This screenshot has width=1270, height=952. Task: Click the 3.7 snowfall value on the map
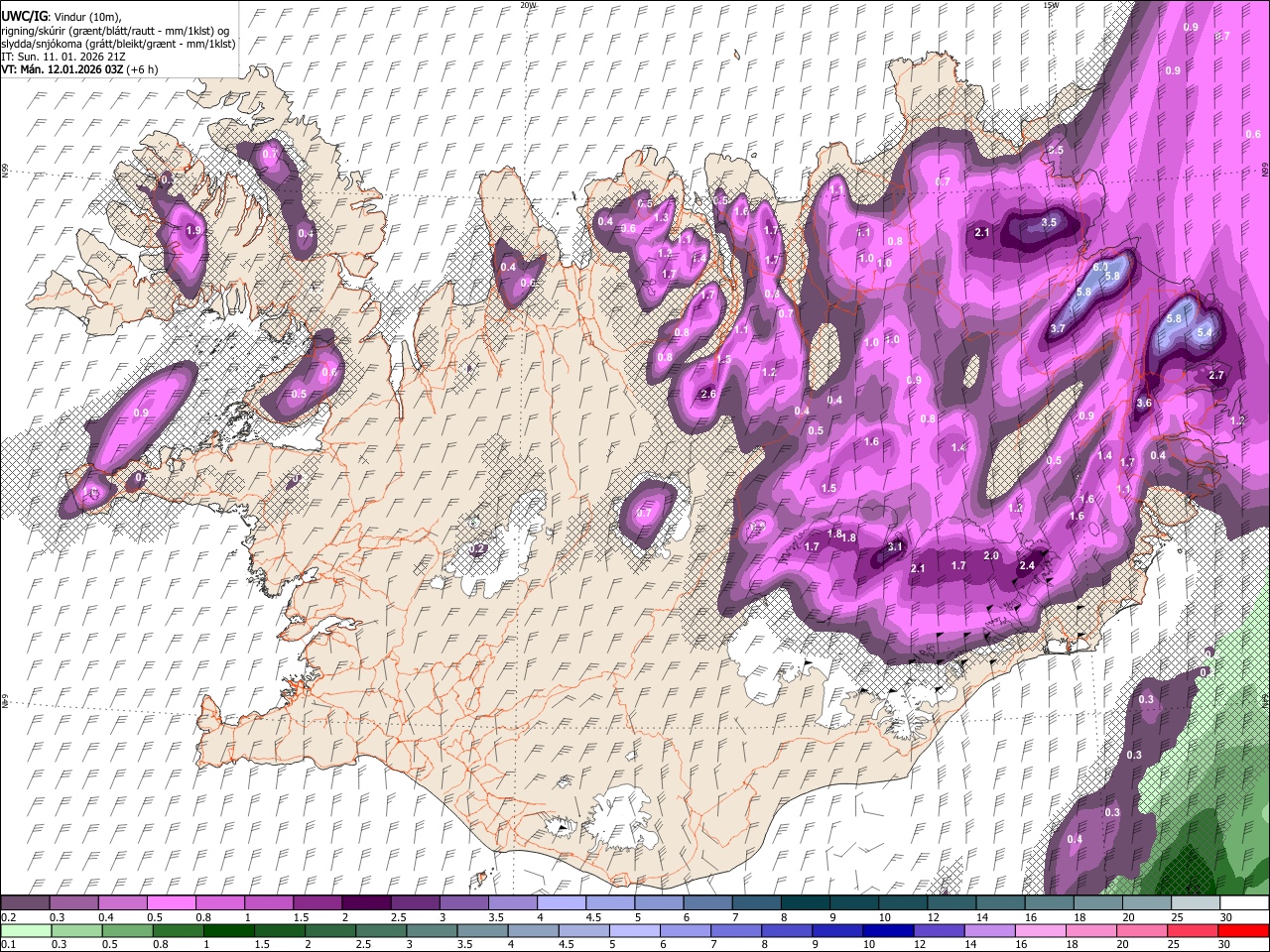(x=1057, y=328)
